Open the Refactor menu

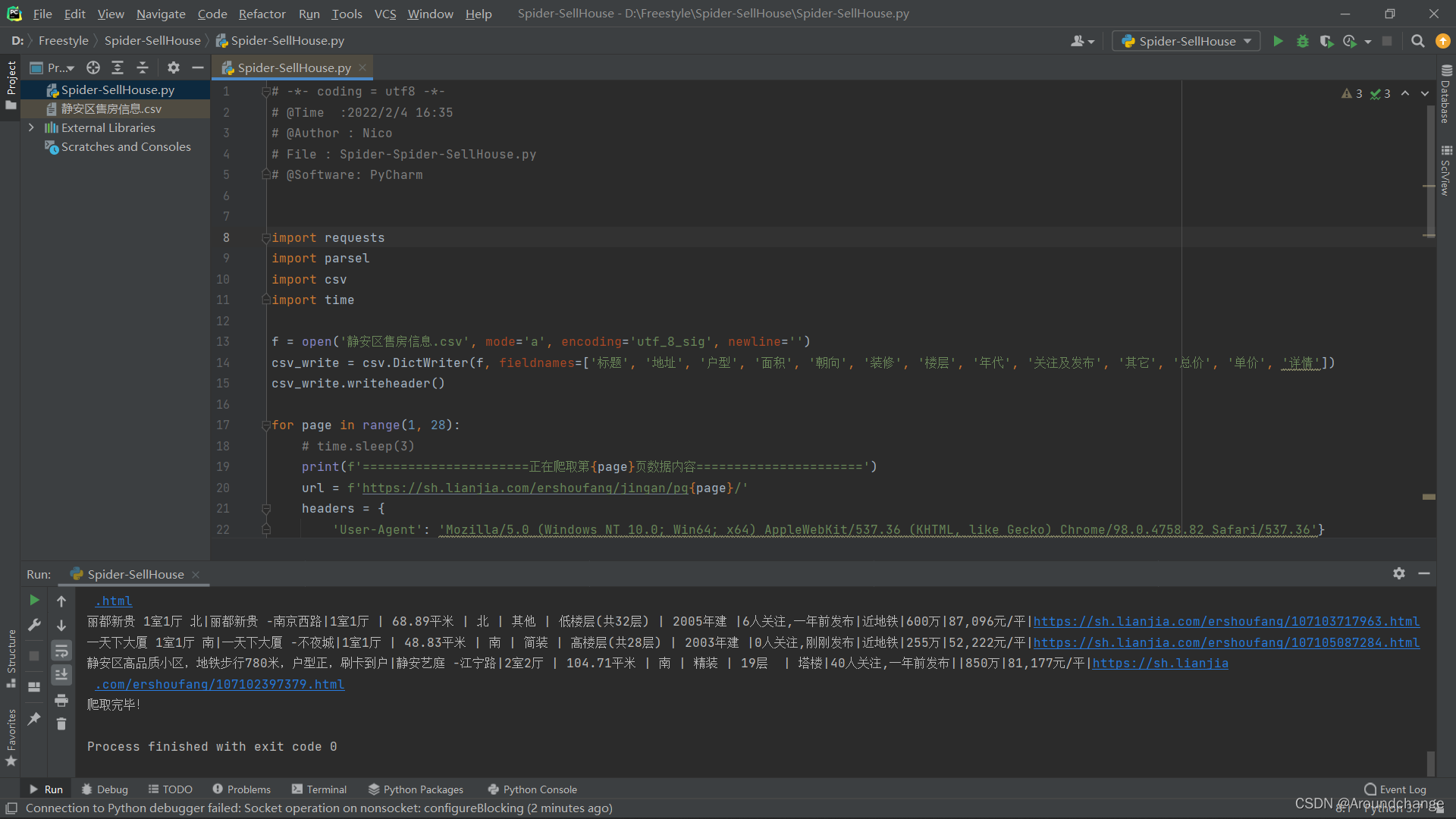(262, 14)
